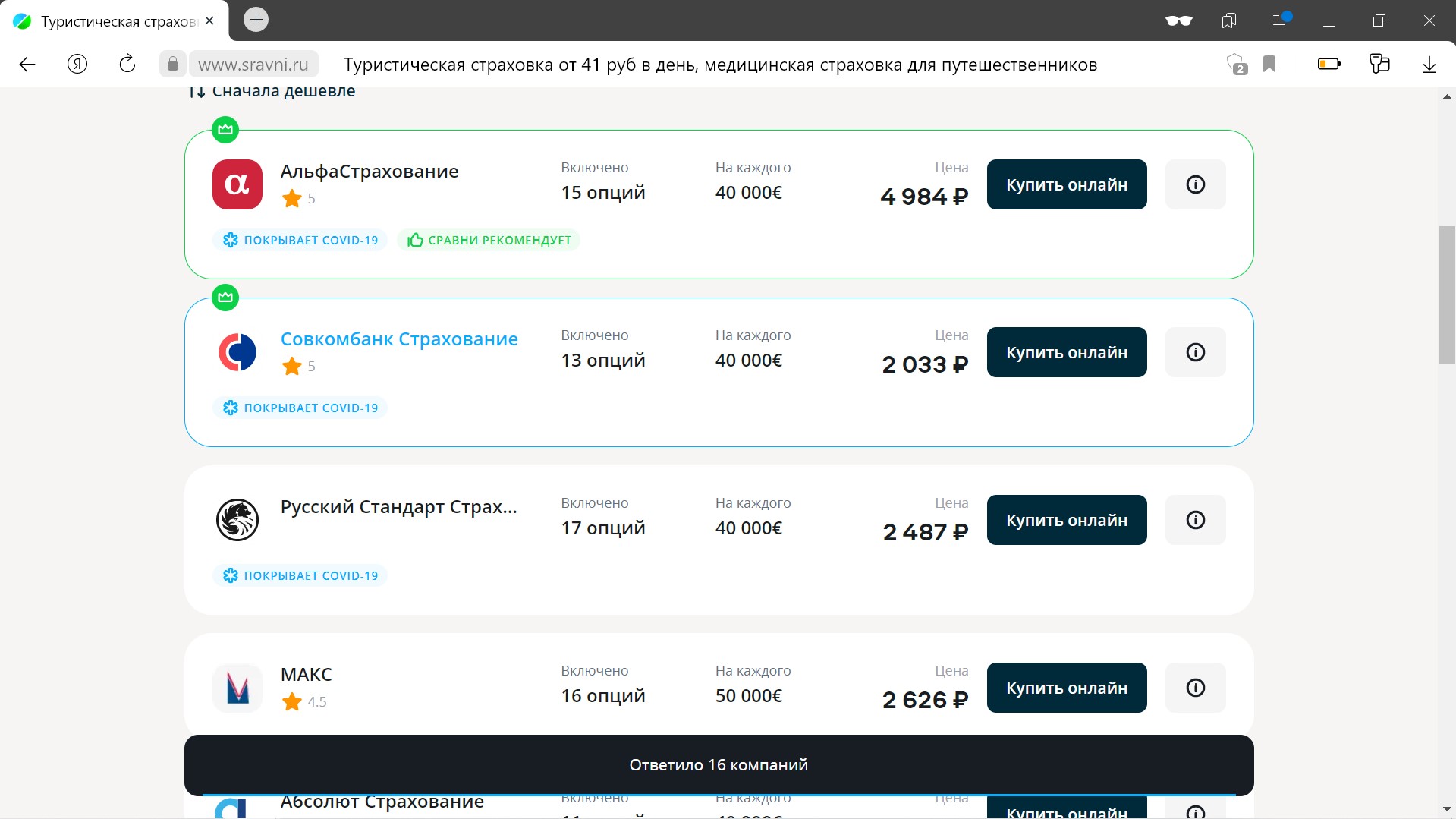1456x819 pixels.
Task: Click the info icon for АльфаСтрахование
Action: pos(1195,184)
